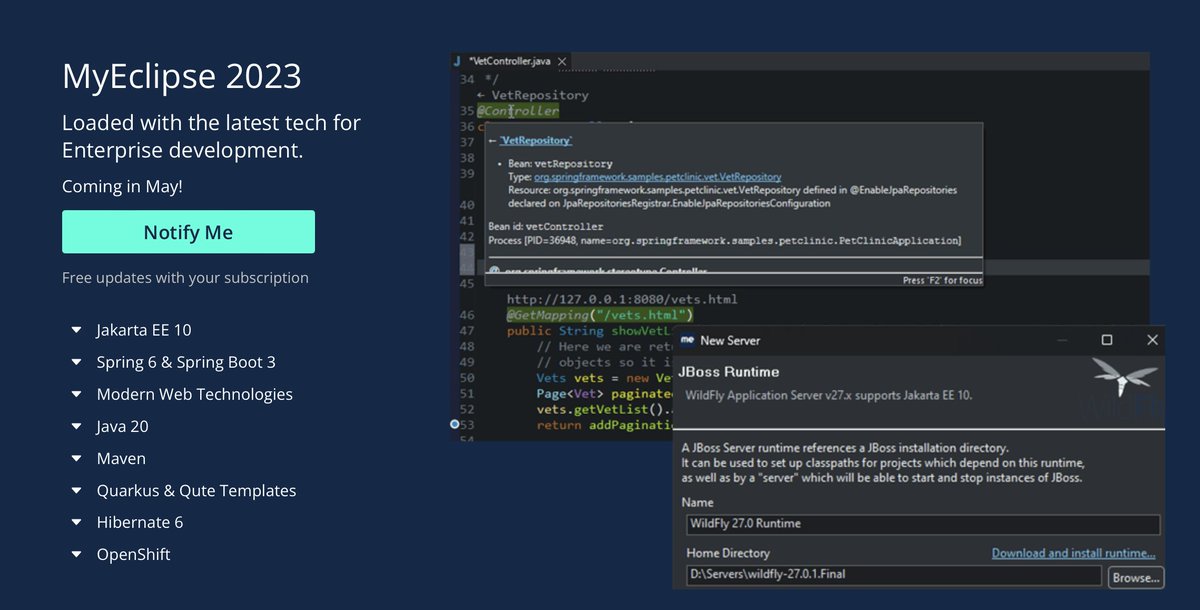Expand Quarkus & Qute Templates

coord(76,490)
